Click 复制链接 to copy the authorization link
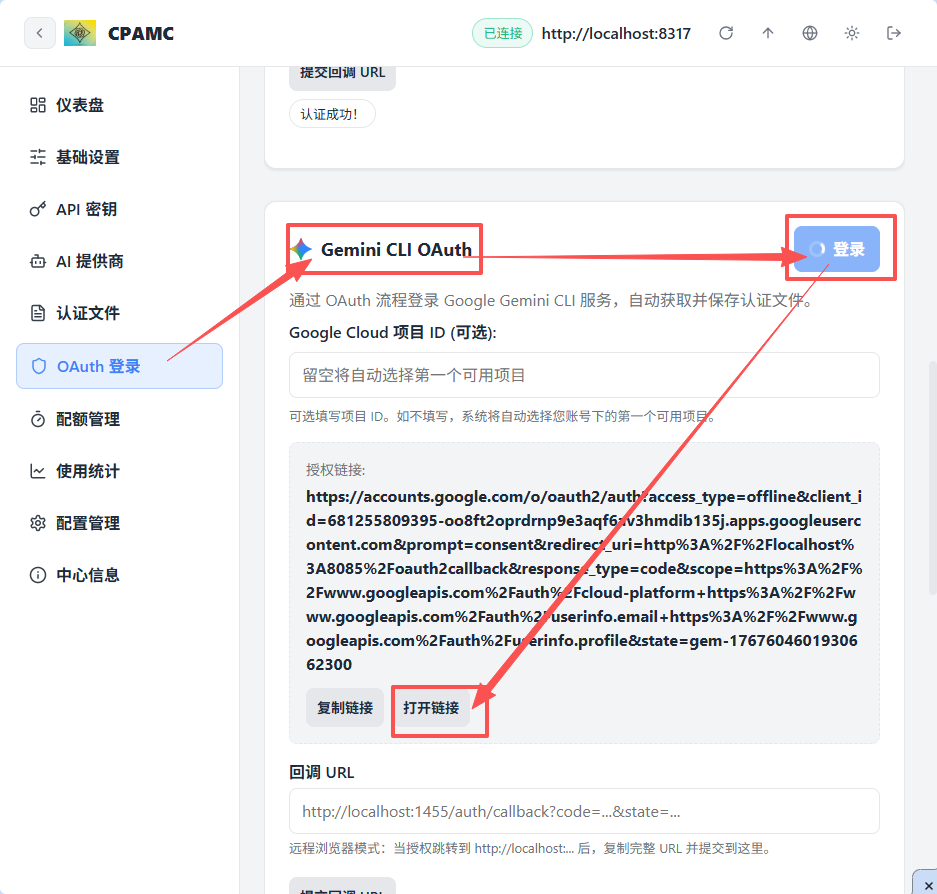 tap(345, 708)
